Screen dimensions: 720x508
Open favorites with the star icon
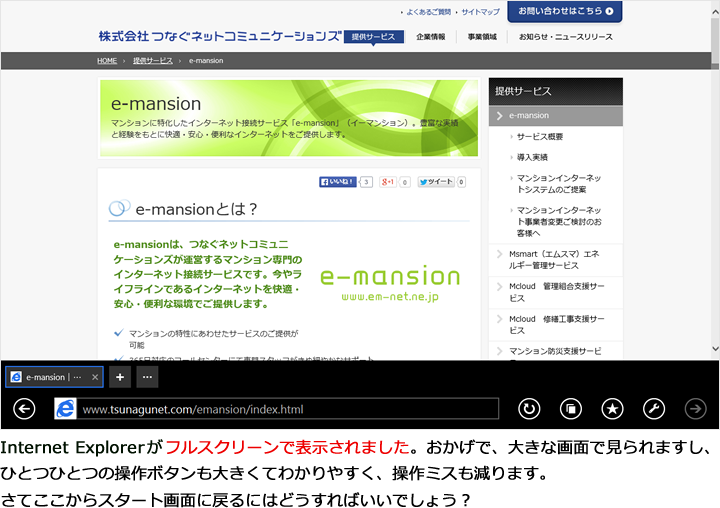pyautogui.click(x=613, y=409)
